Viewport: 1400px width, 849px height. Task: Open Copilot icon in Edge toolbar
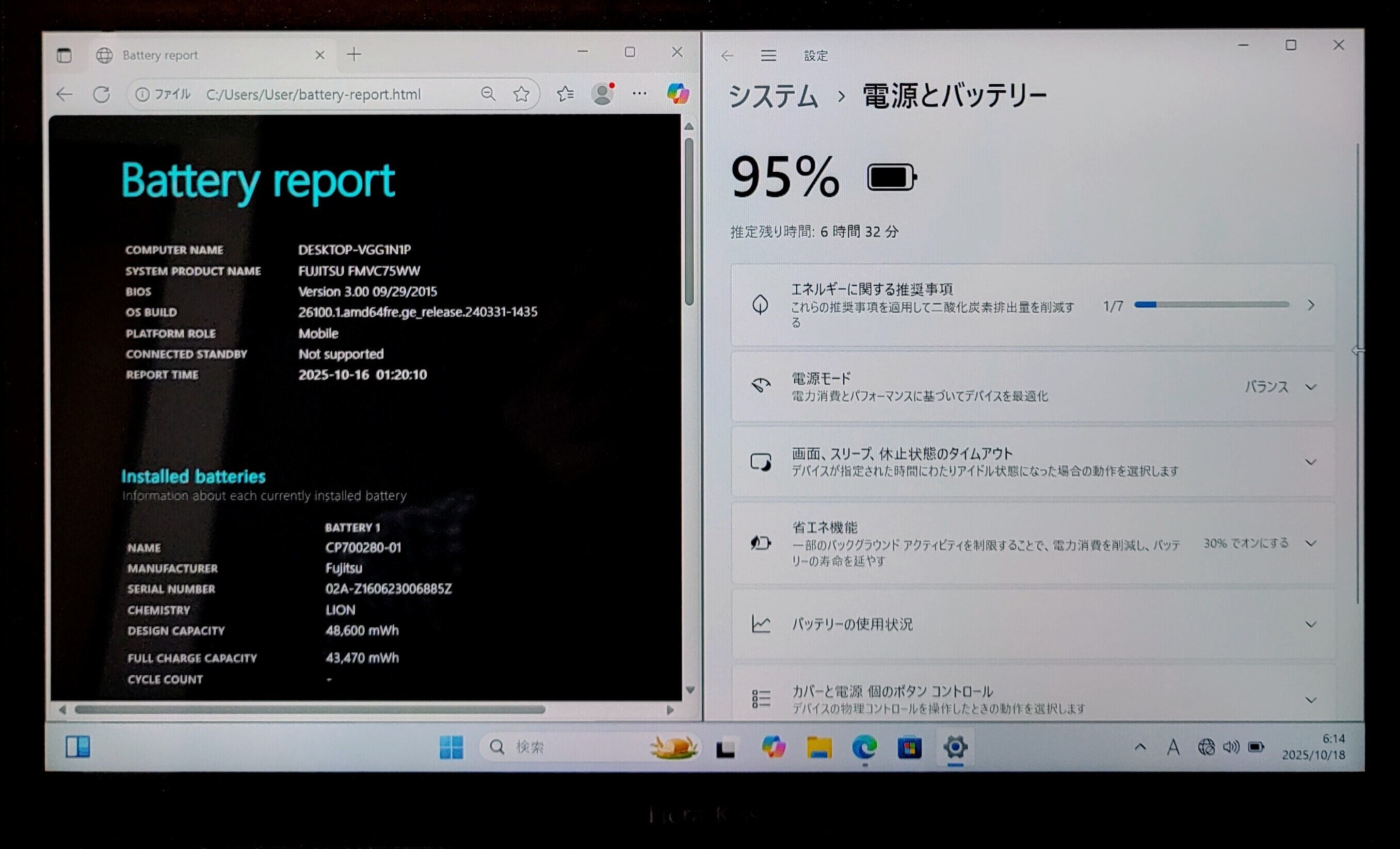tap(677, 94)
